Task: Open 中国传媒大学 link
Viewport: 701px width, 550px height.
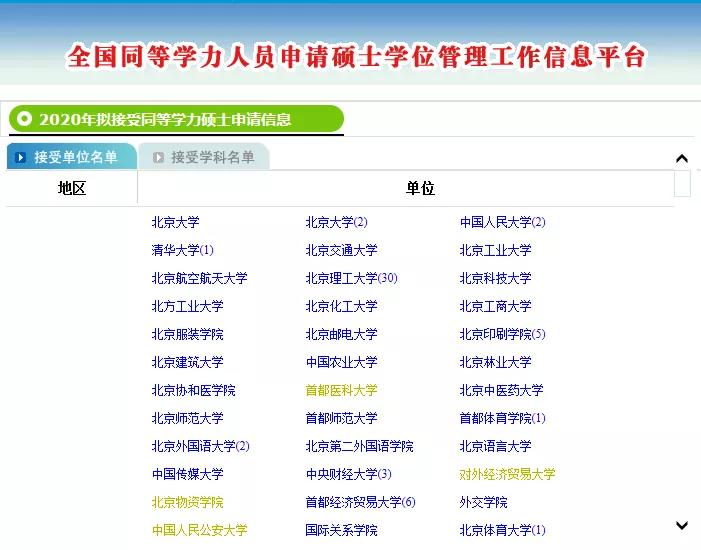Action: (x=187, y=474)
